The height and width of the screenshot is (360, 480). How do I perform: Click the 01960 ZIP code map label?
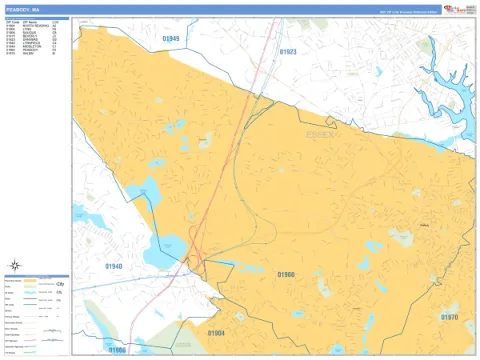pos(286,275)
